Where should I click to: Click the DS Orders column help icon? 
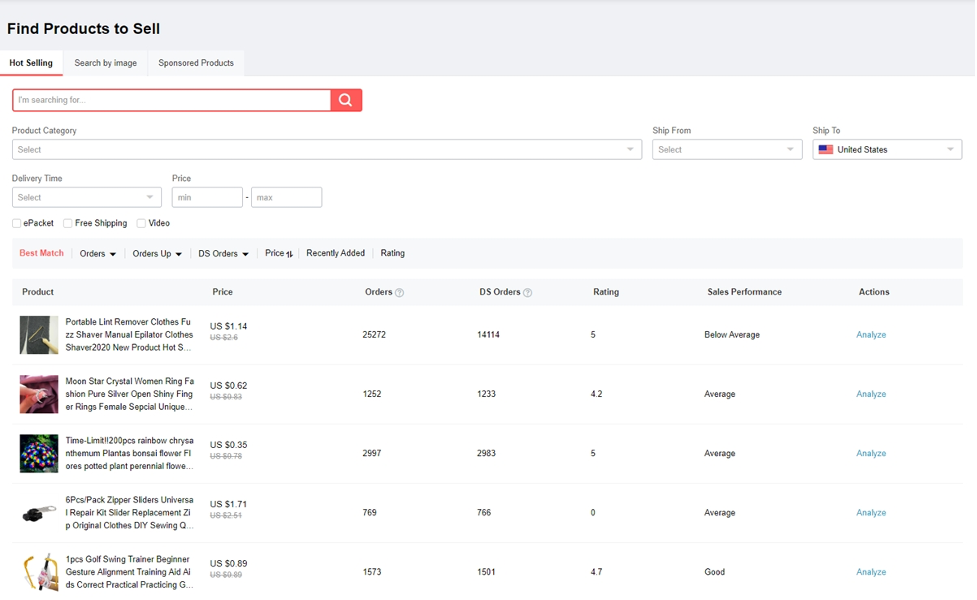(x=528, y=293)
